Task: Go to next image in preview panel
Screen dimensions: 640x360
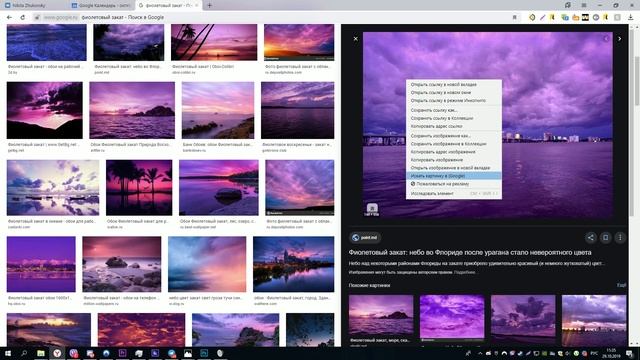Action: click(619, 39)
